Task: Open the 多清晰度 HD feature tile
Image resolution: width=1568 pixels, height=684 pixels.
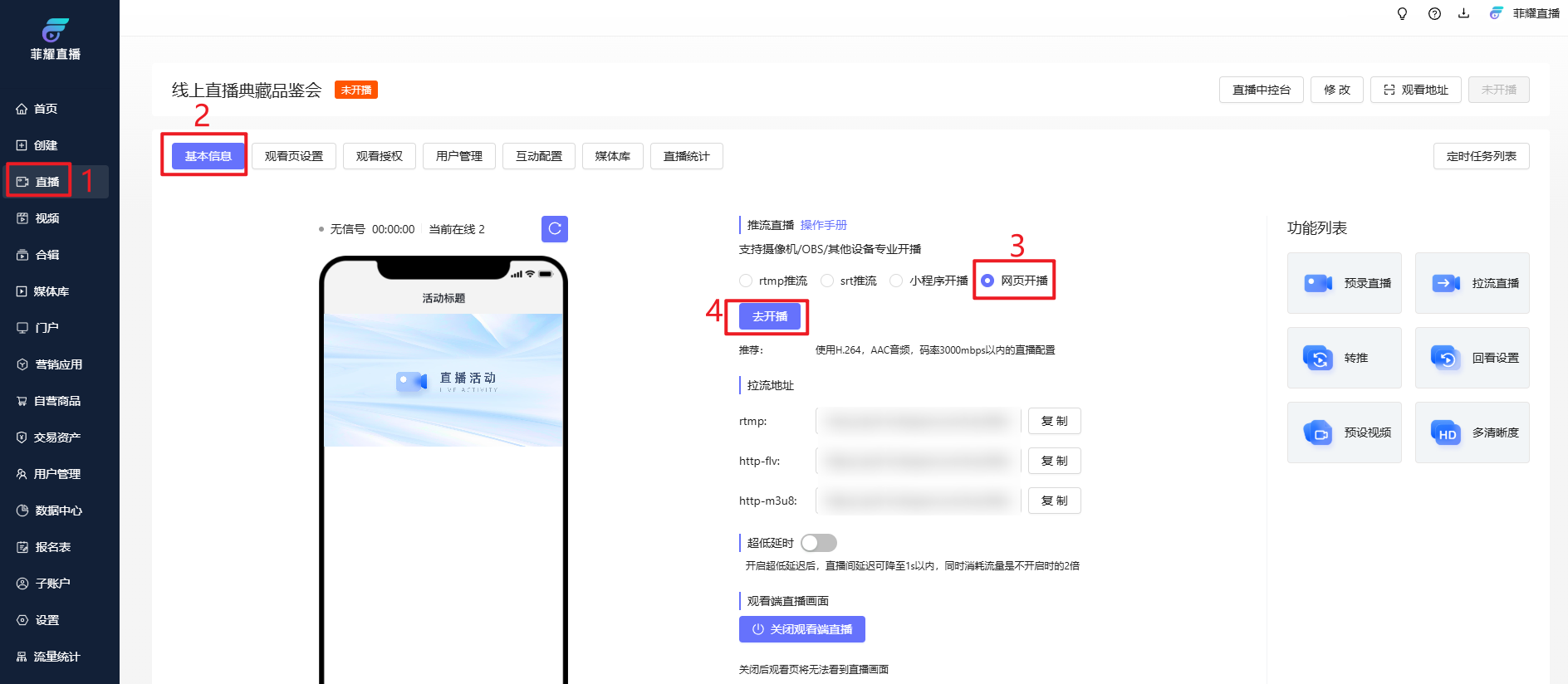Action: pos(1472,432)
